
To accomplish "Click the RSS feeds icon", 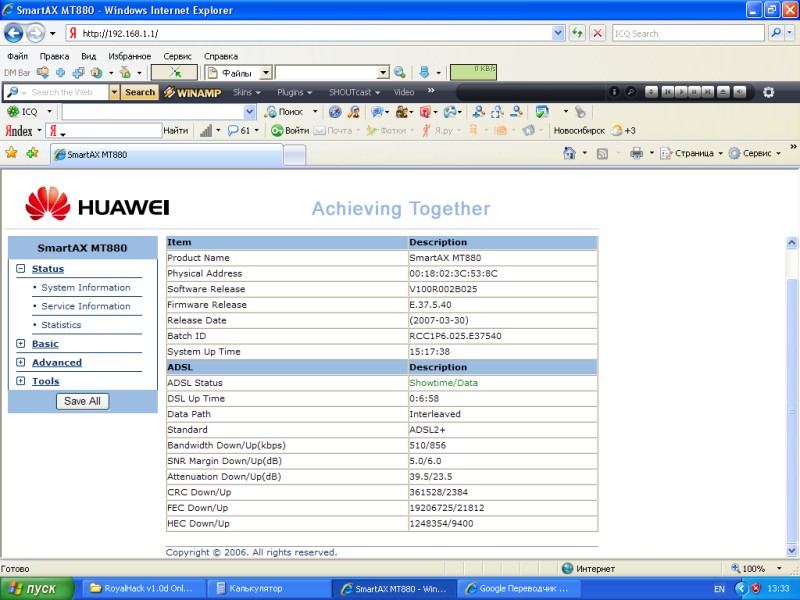I will pos(602,153).
